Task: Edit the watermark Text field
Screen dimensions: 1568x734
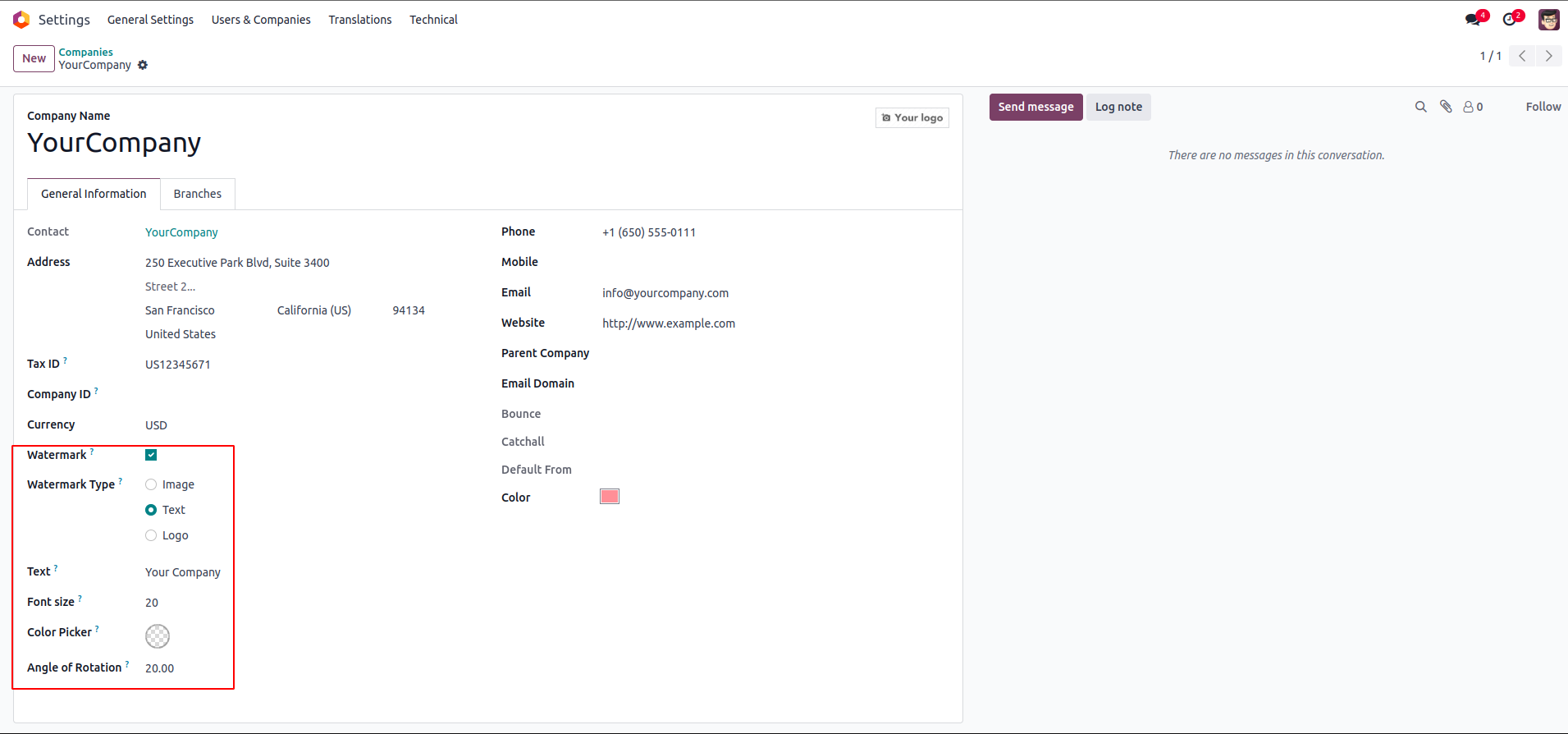Action: pos(183,572)
